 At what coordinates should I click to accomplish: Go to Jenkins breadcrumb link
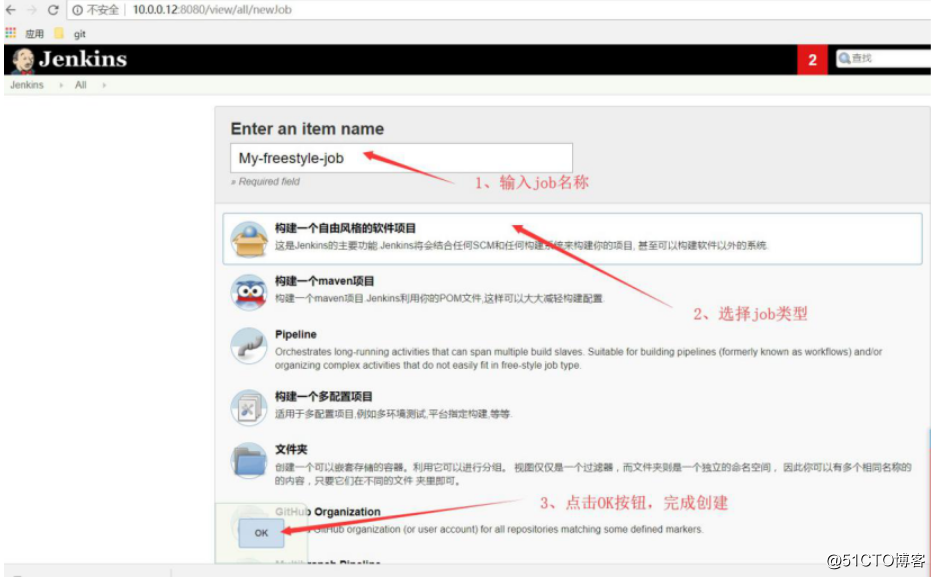tap(27, 85)
